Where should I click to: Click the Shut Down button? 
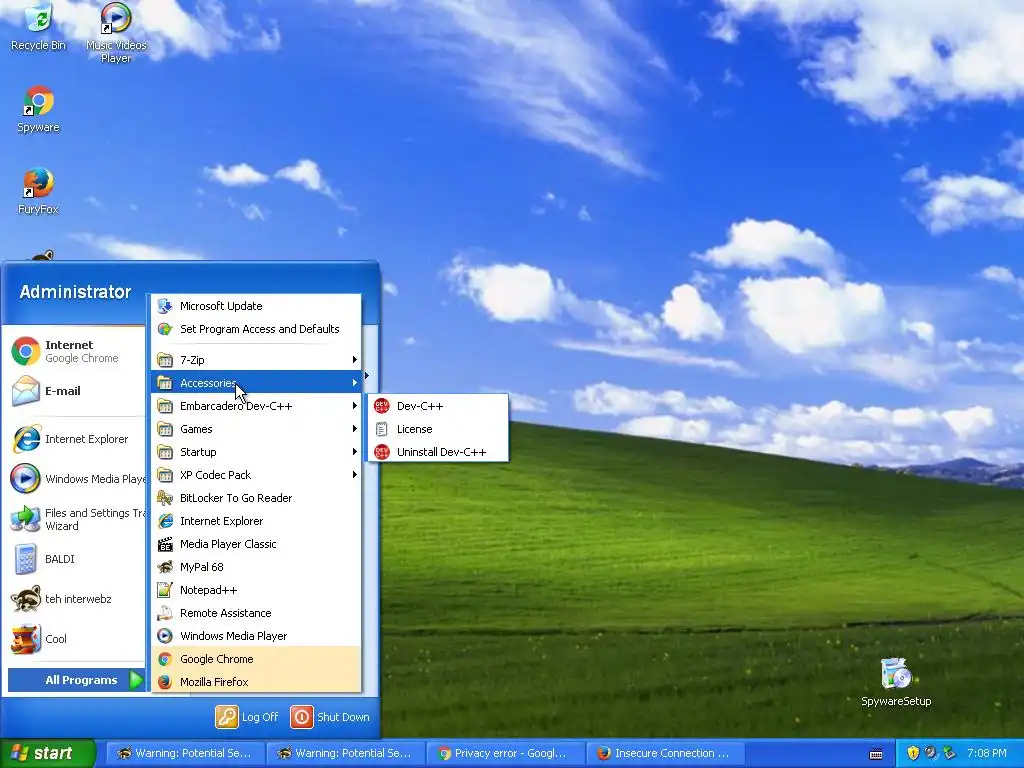[330, 717]
